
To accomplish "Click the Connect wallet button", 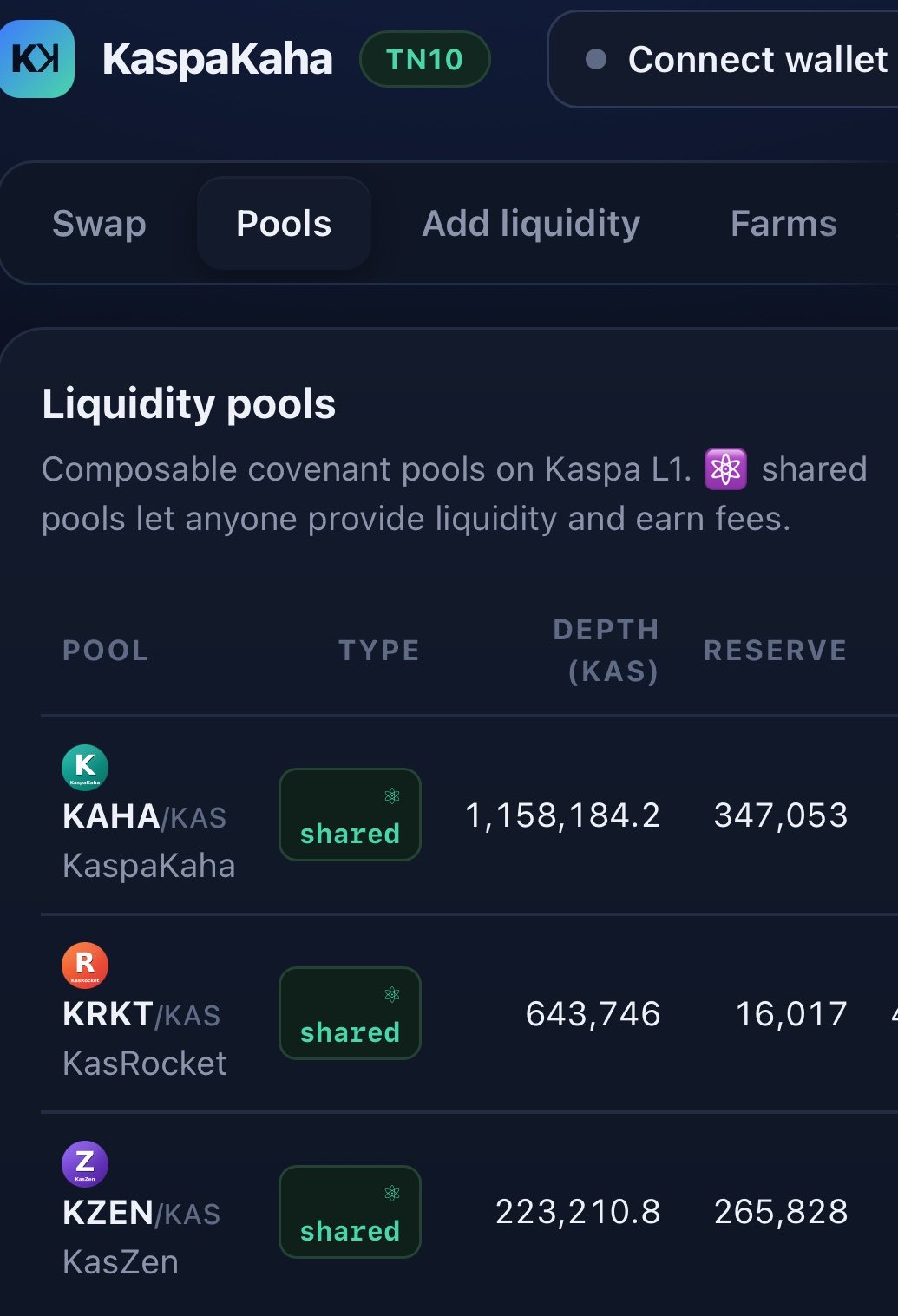I will [x=724, y=59].
